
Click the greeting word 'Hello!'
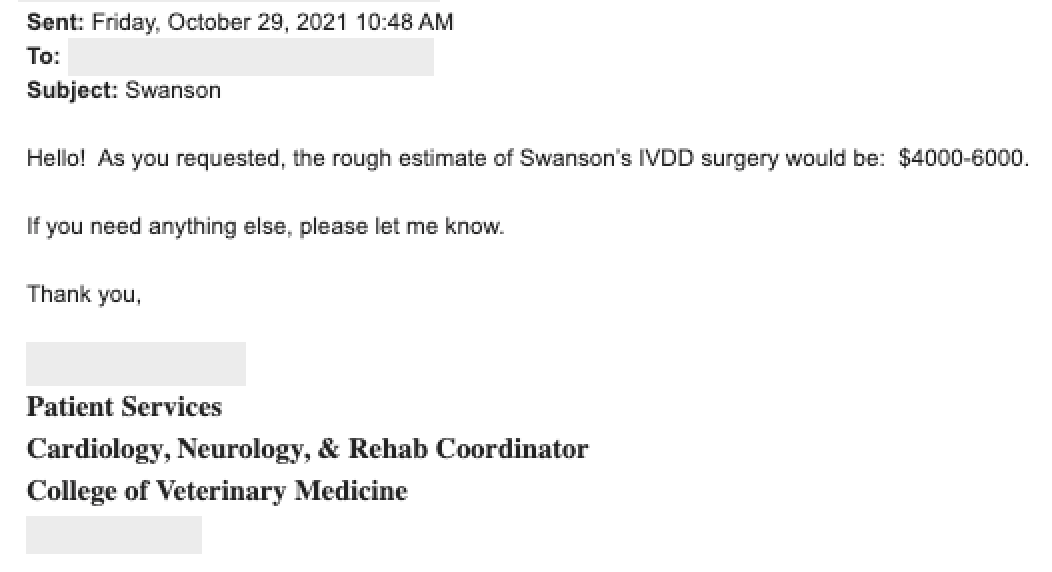56,159
